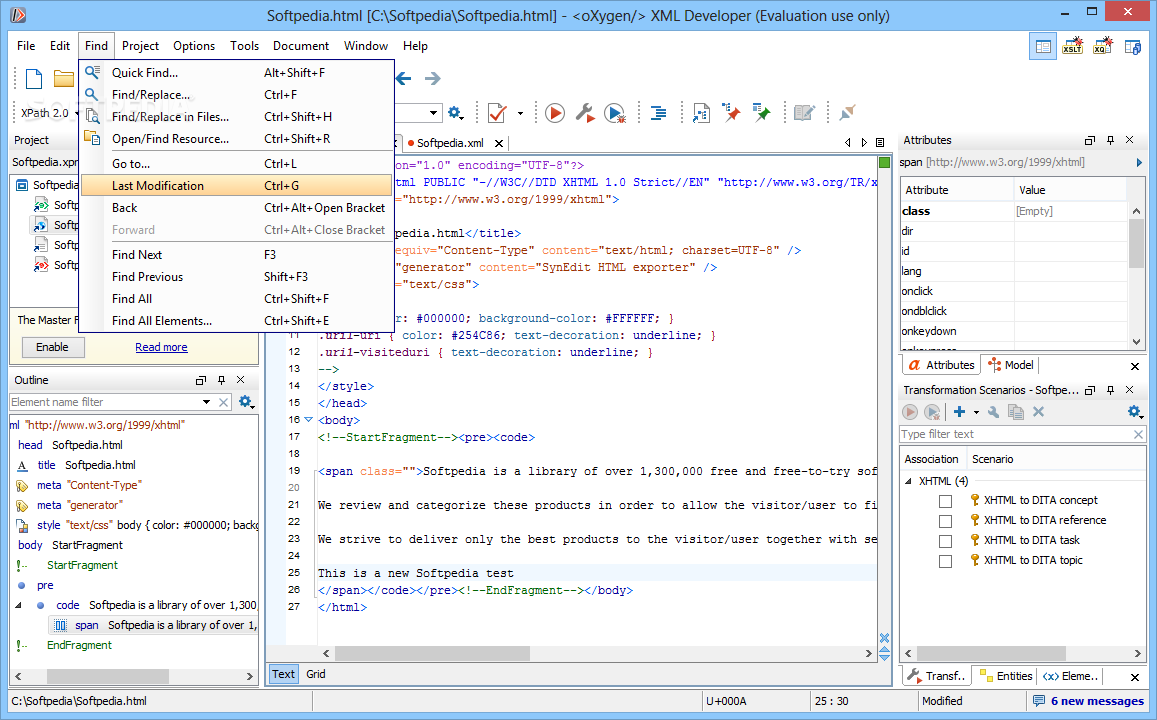Switch to the XQuery debugger perspective

point(1102,46)
